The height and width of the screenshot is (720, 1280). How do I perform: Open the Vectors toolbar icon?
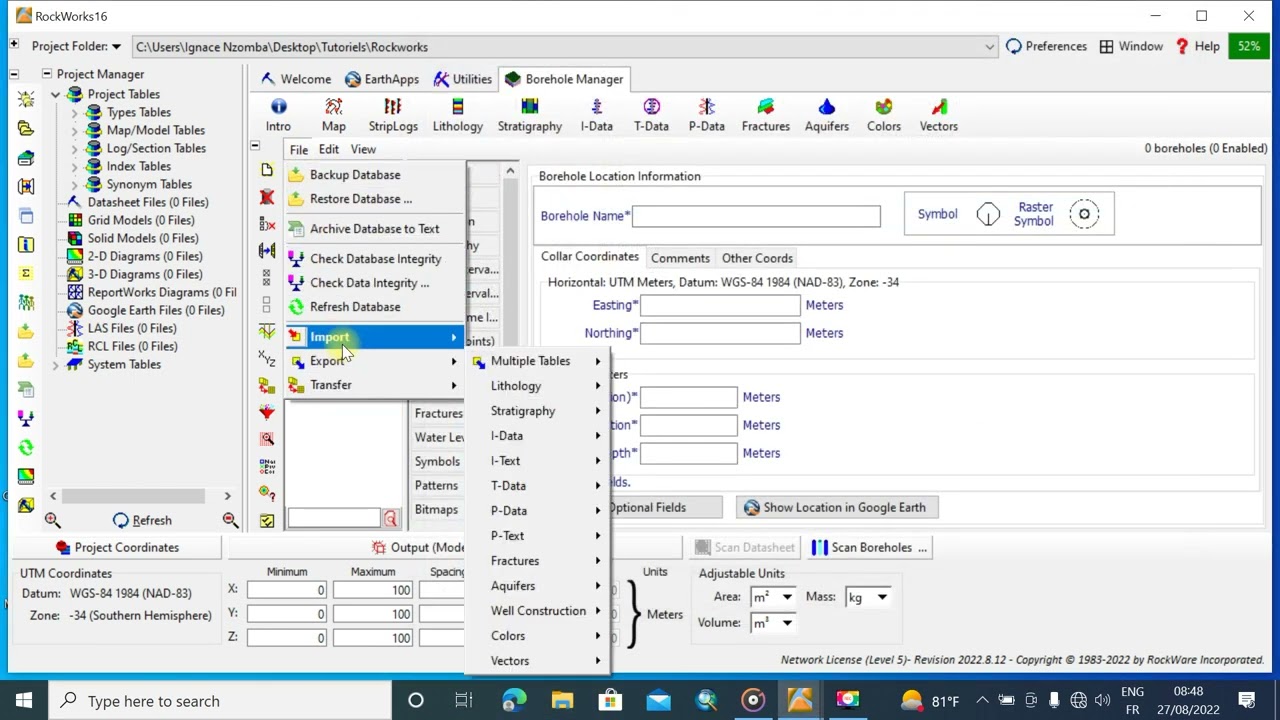pyautogui.click(x=938, y=114)
